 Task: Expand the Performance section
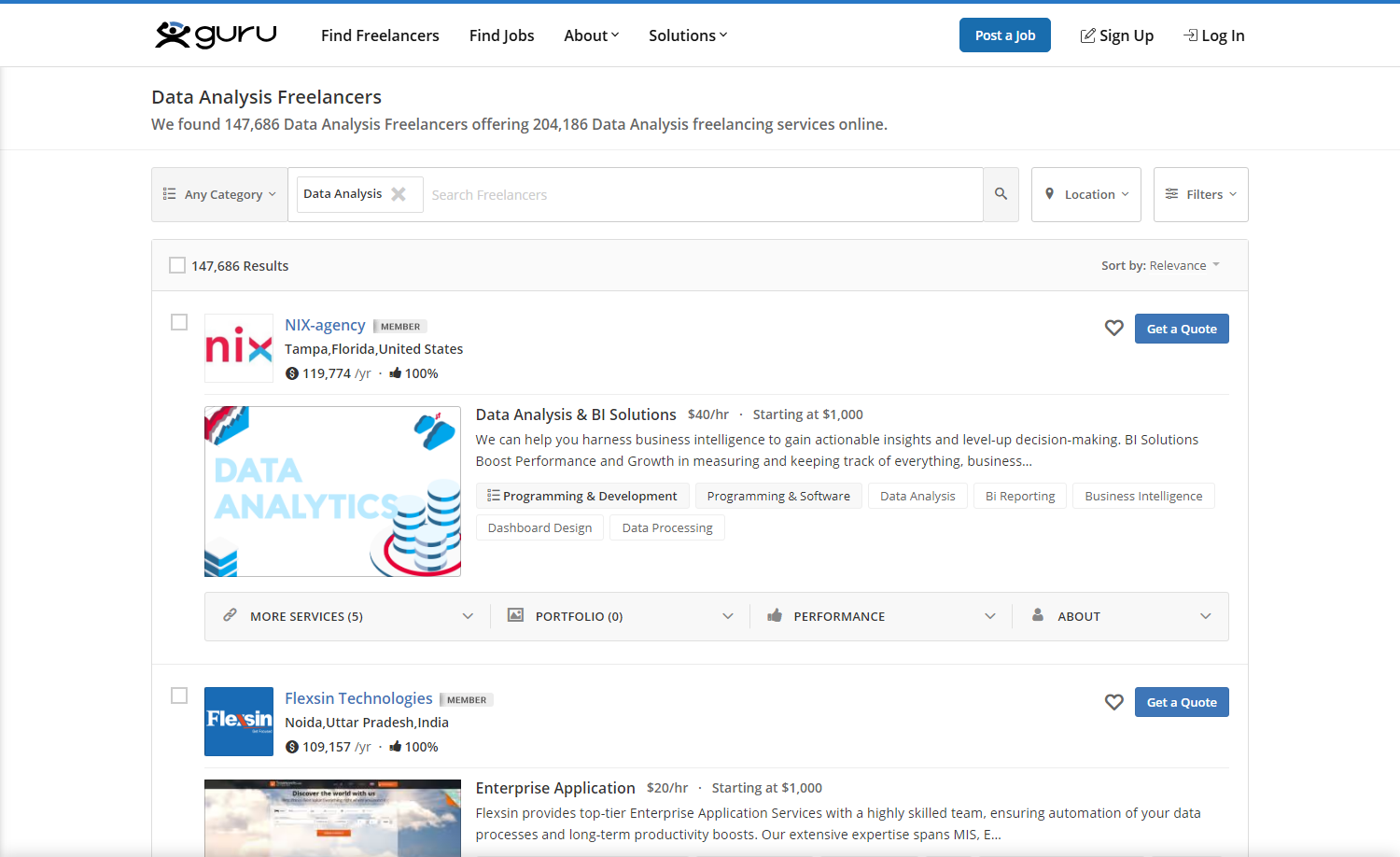click(881, 616)
